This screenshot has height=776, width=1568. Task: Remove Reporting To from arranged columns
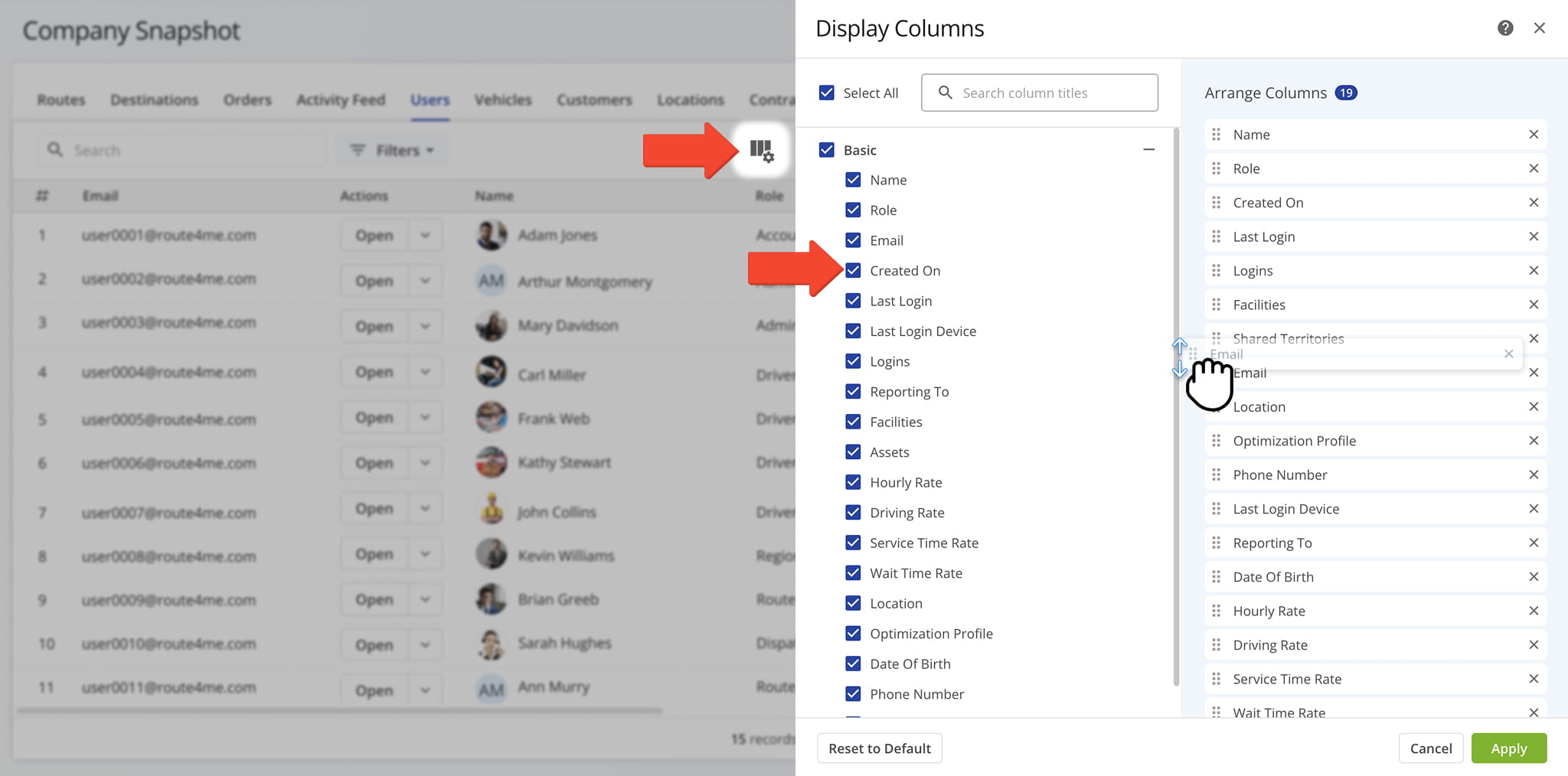1534,543
